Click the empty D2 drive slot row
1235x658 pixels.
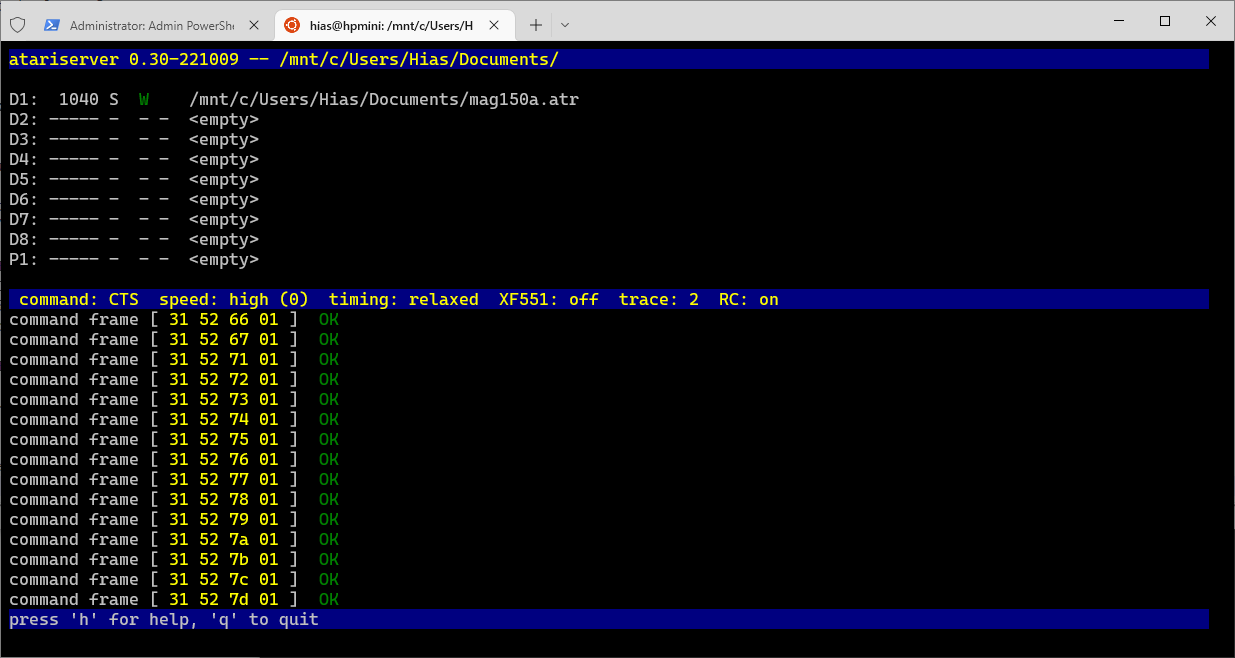click(134, 119)
